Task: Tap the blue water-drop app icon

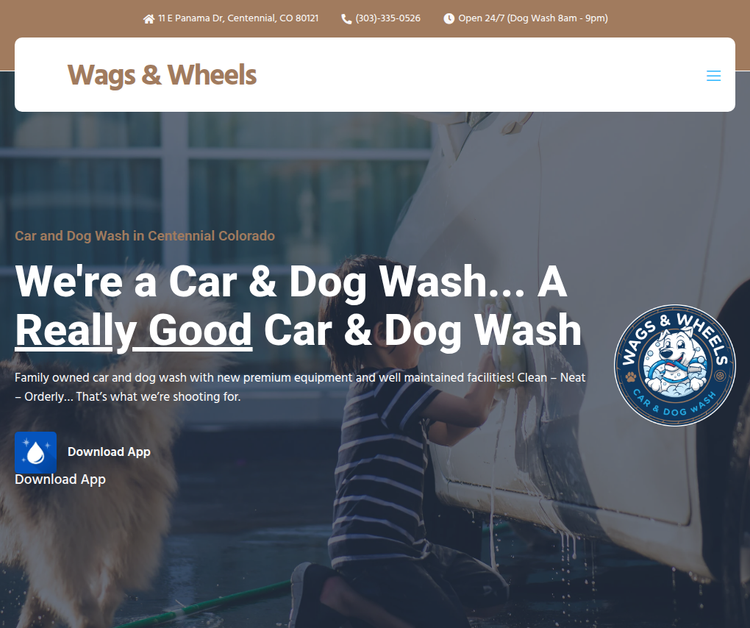Action: coord(35,452)
